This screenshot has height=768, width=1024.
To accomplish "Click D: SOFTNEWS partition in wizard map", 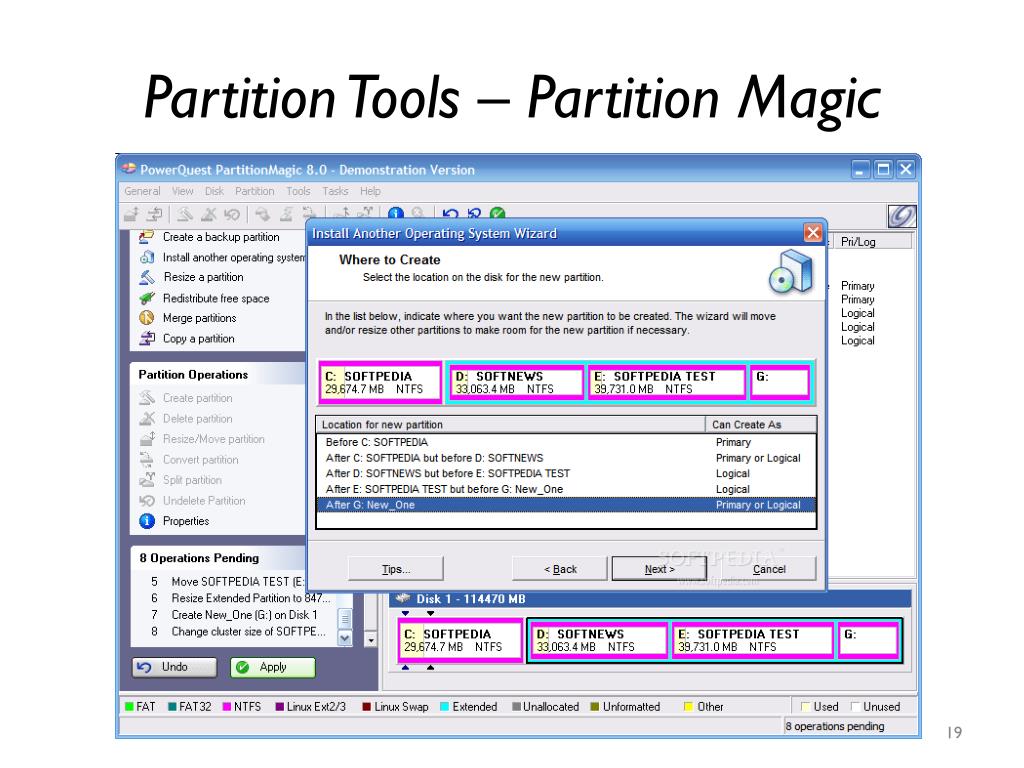I will 517,382.
